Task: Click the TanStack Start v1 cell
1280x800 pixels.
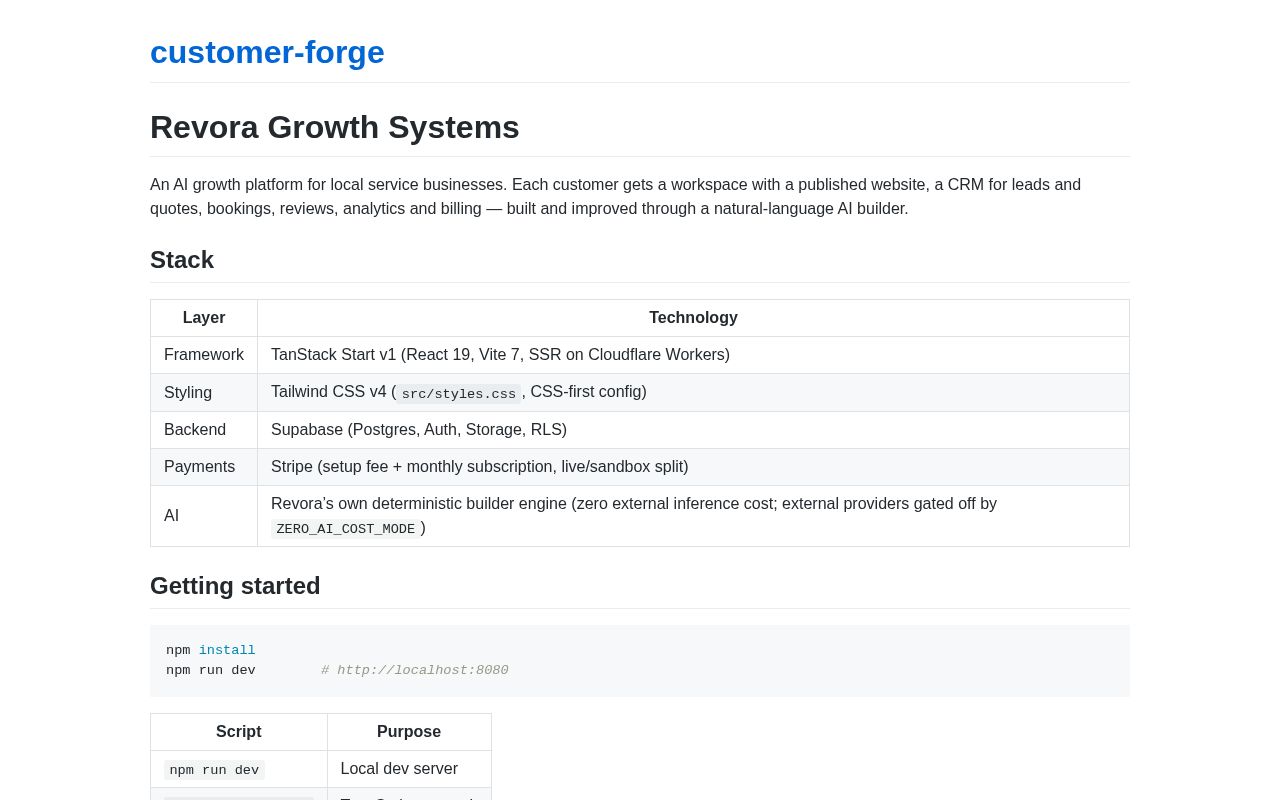Action: coord(693,355)
